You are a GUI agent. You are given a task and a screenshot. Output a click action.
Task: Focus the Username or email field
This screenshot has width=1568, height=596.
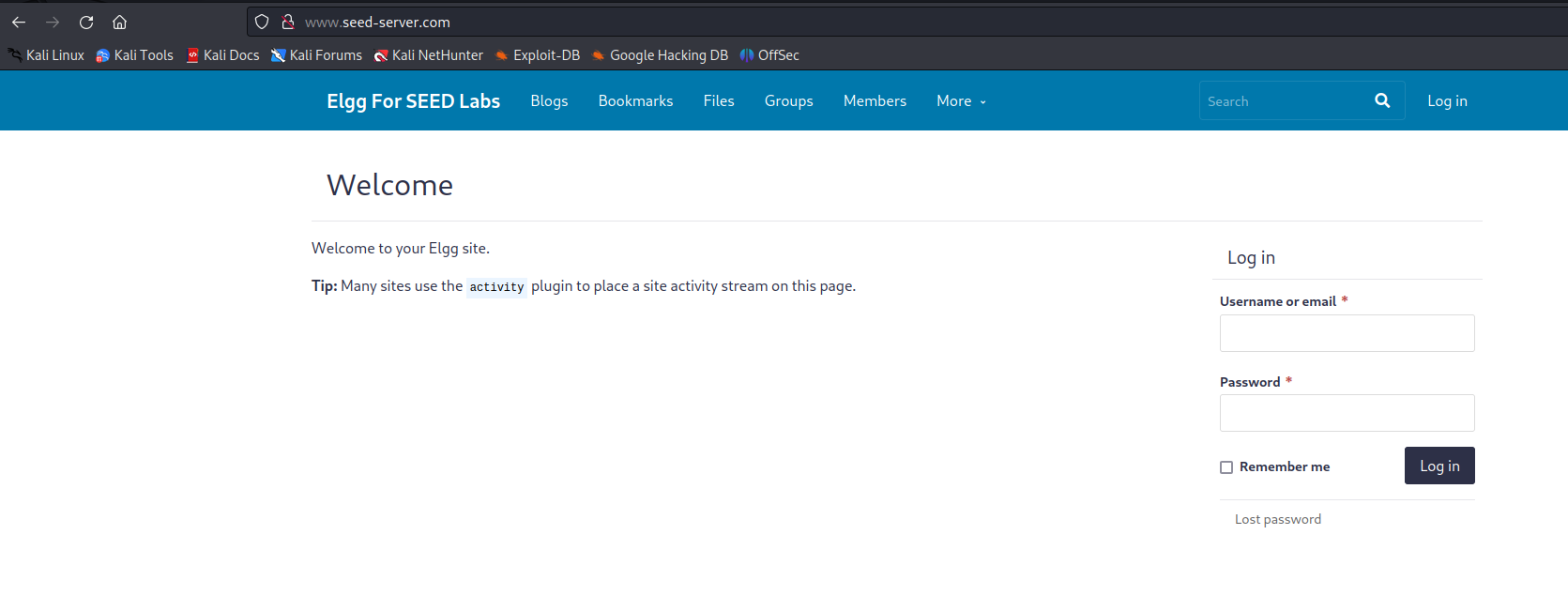click(x=1347, y=333)
